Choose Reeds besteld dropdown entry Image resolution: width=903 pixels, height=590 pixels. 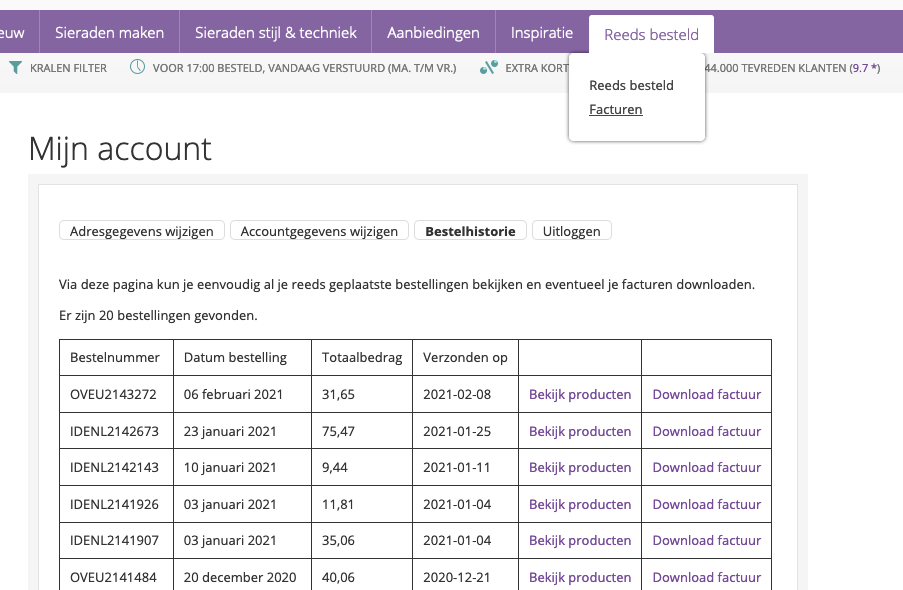631,85
